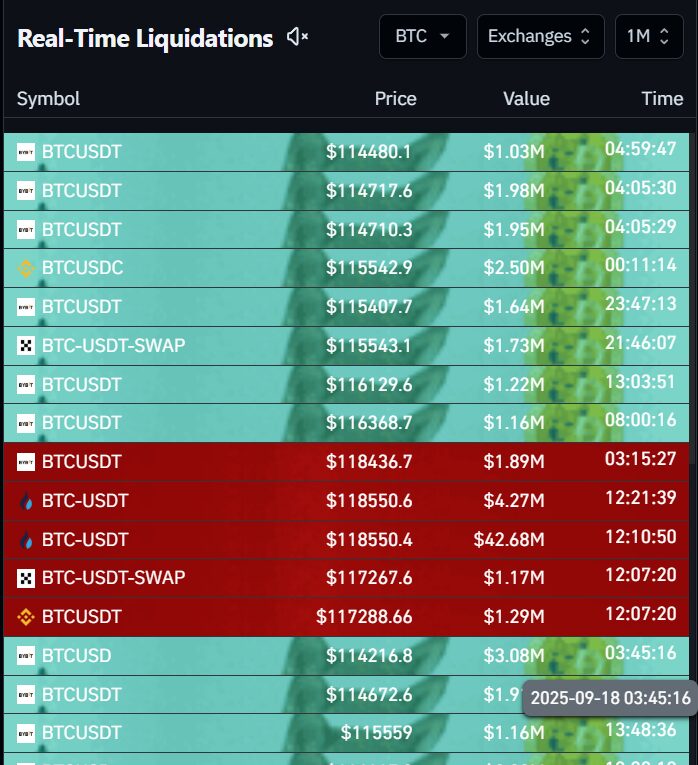The width and height of the screenshot is (698, 765).
Task: Click the OKX icon on the $117267.6 row
Action: [x=26, y=578]
